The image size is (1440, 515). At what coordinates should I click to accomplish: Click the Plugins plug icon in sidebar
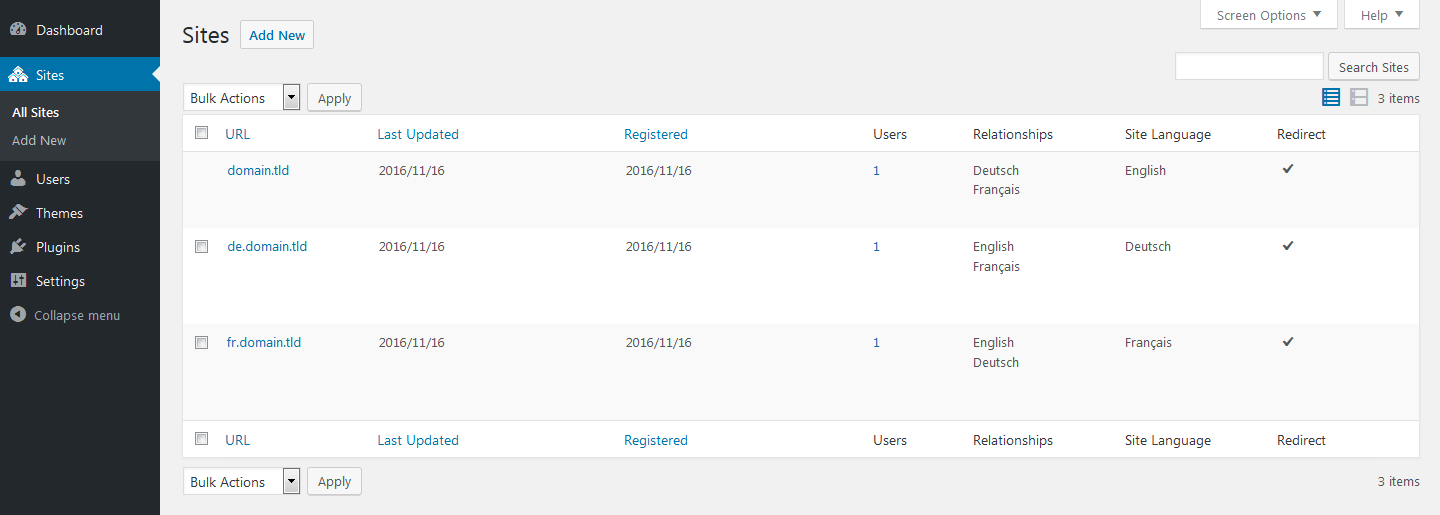[x=18, y=247]
